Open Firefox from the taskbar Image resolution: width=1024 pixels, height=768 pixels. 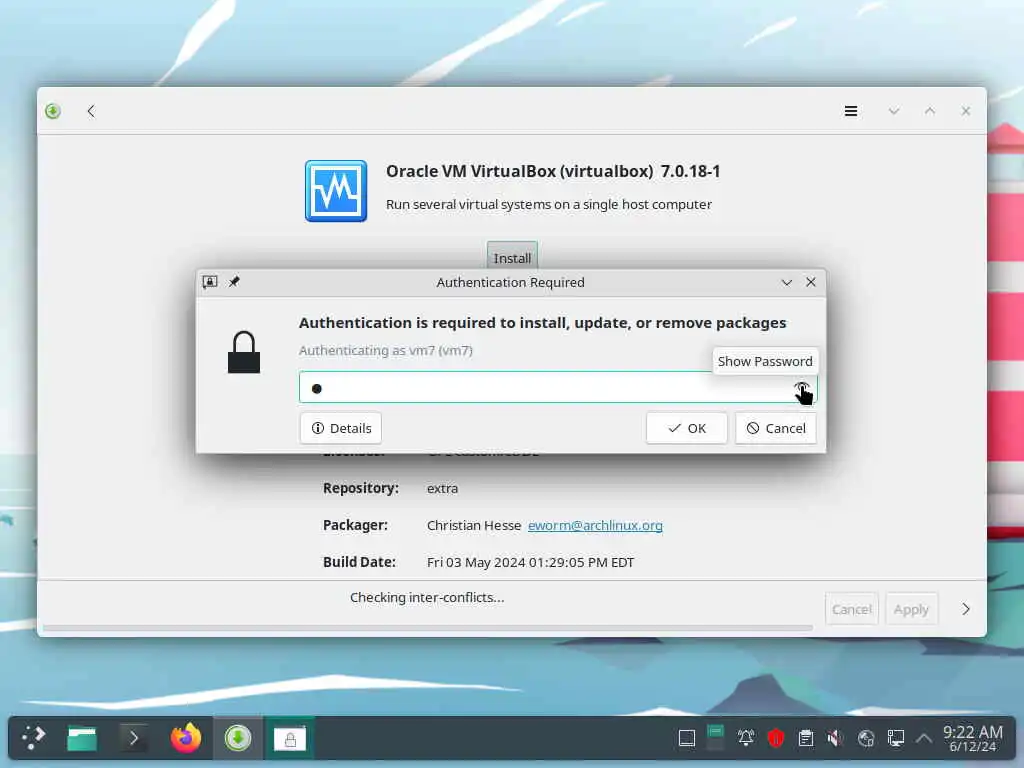pyautogui.click(x=185, y=738)
